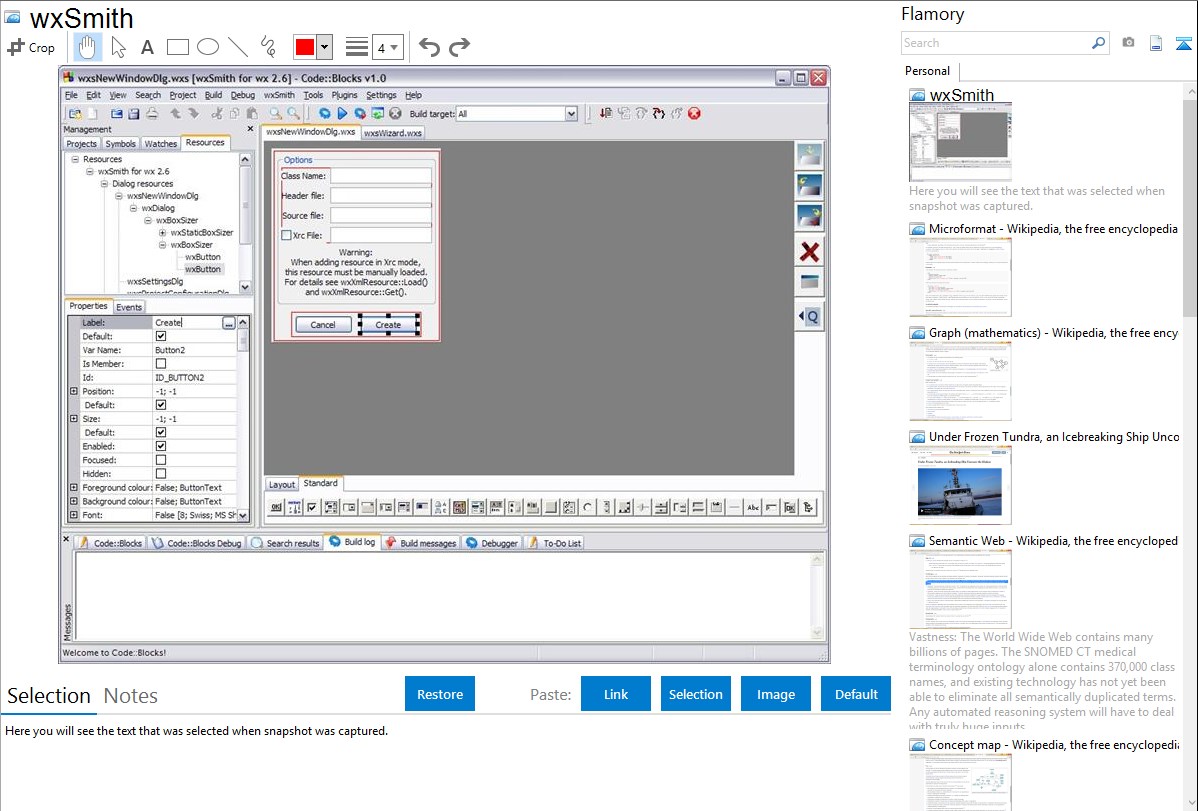Pick the ellipse shape tool
This screenshot has width=1198, height=811.
coord(208,47)
